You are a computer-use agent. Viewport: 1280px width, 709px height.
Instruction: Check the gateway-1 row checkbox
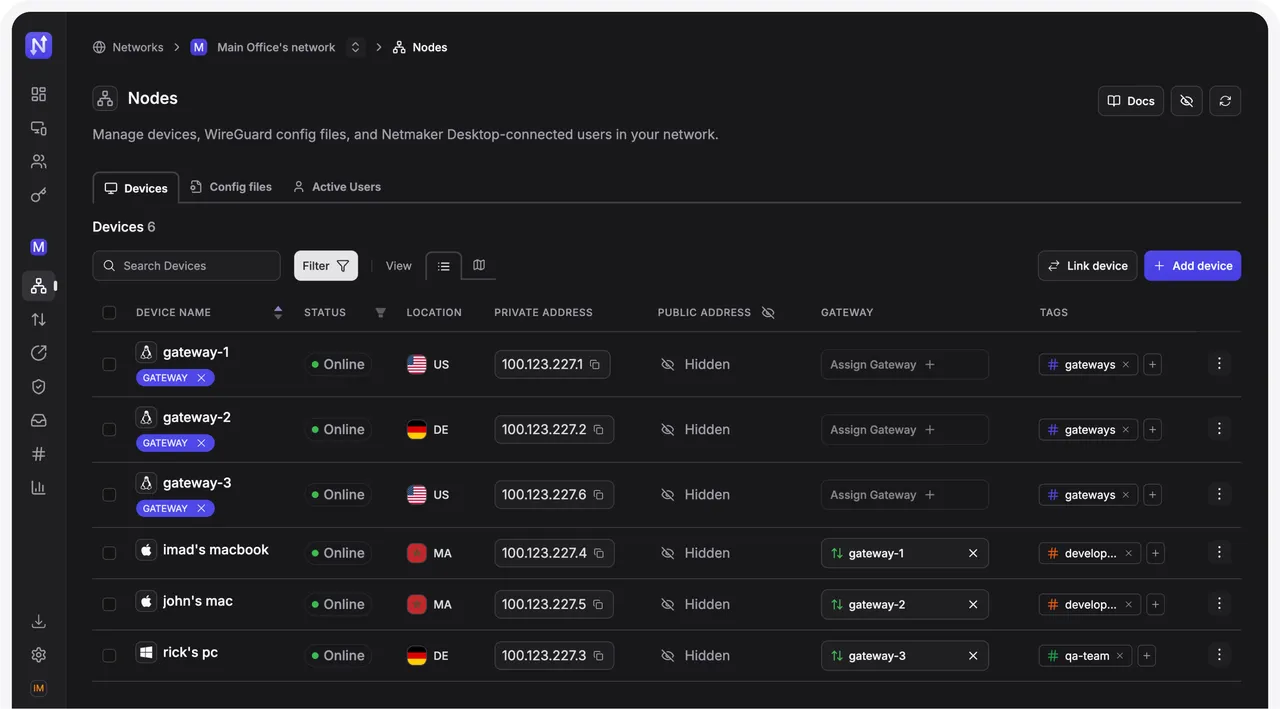[109, 364]
